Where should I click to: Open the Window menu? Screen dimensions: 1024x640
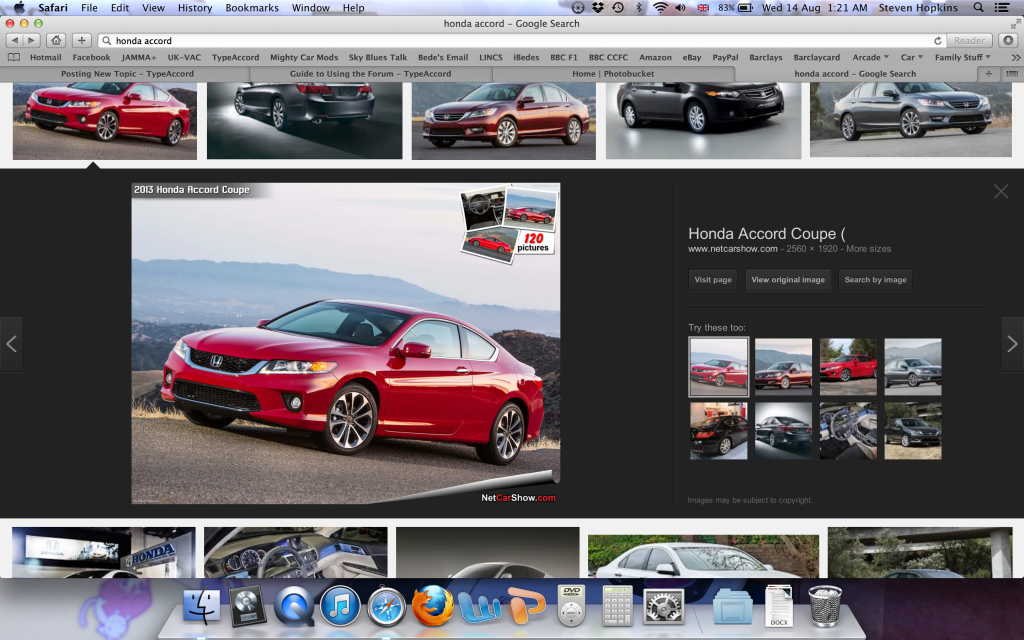tap(310, 8)
